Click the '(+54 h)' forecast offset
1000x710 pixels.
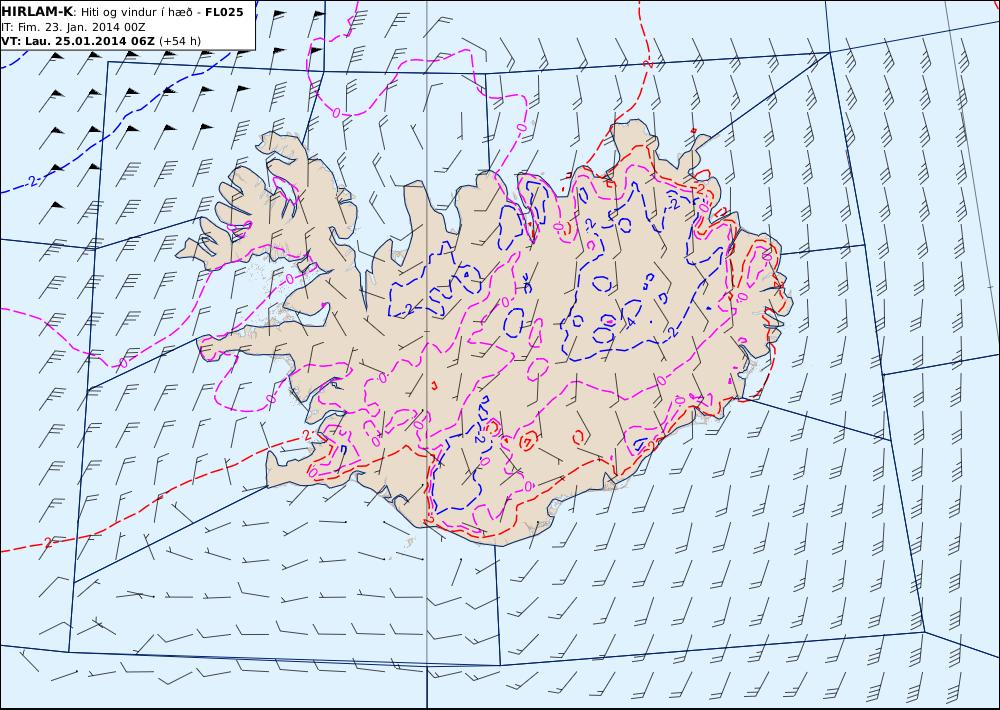pos(180,41)
